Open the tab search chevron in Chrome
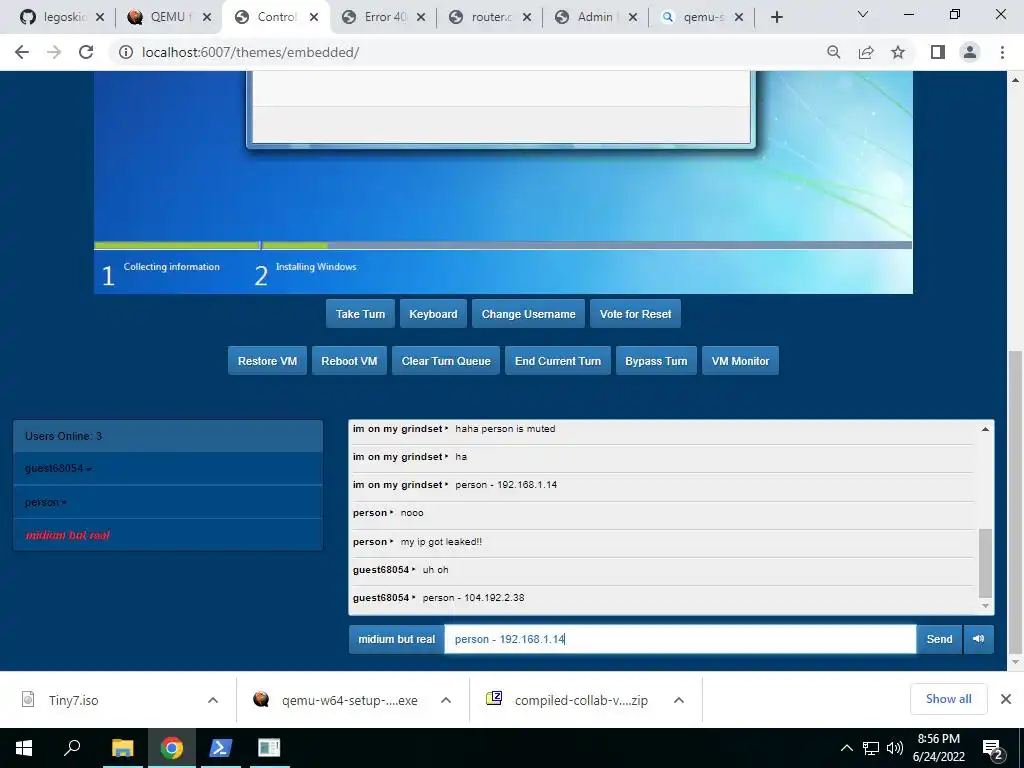 863,14
